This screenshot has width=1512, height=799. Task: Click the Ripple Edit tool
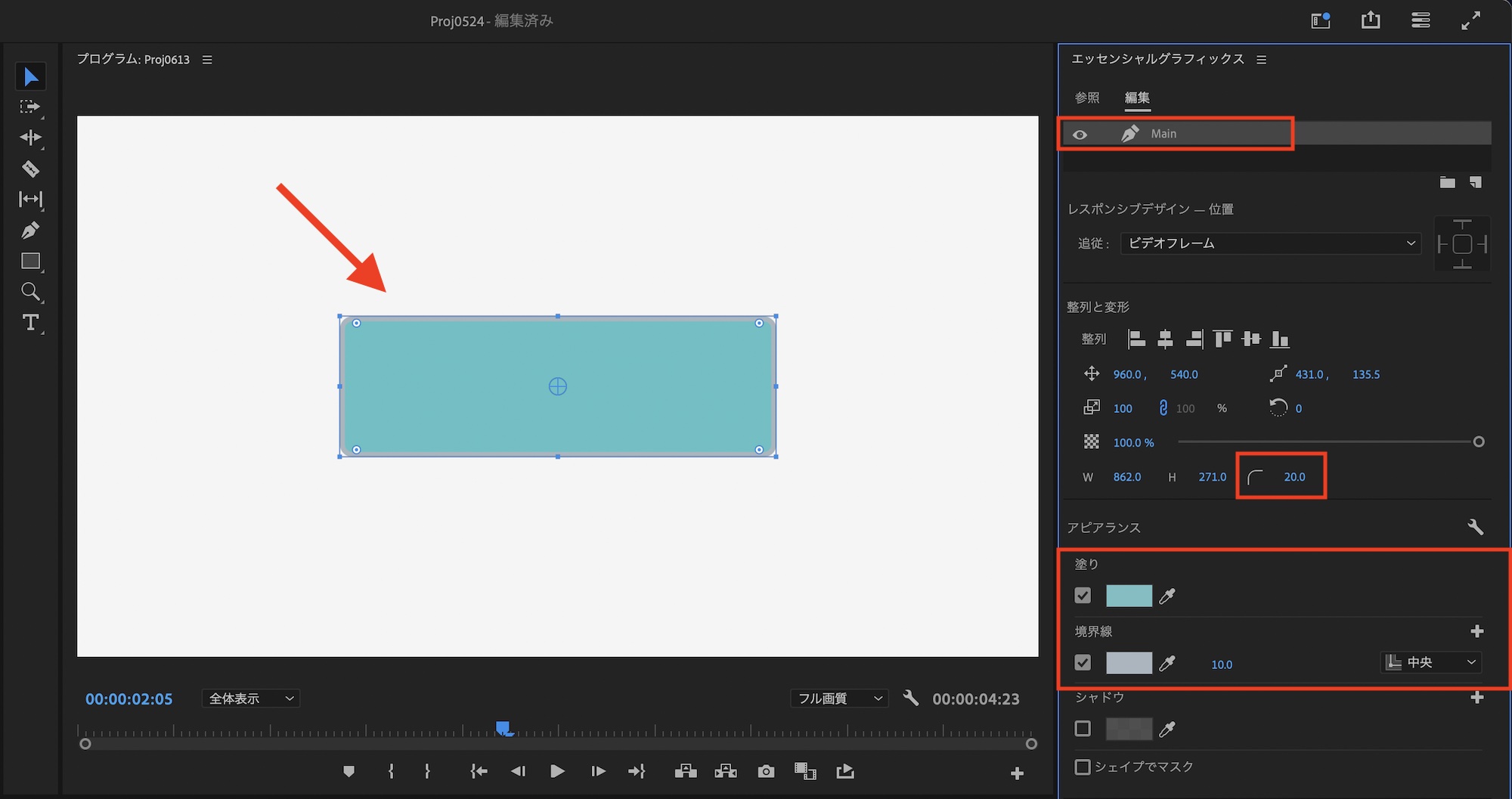tap(30, 138)
